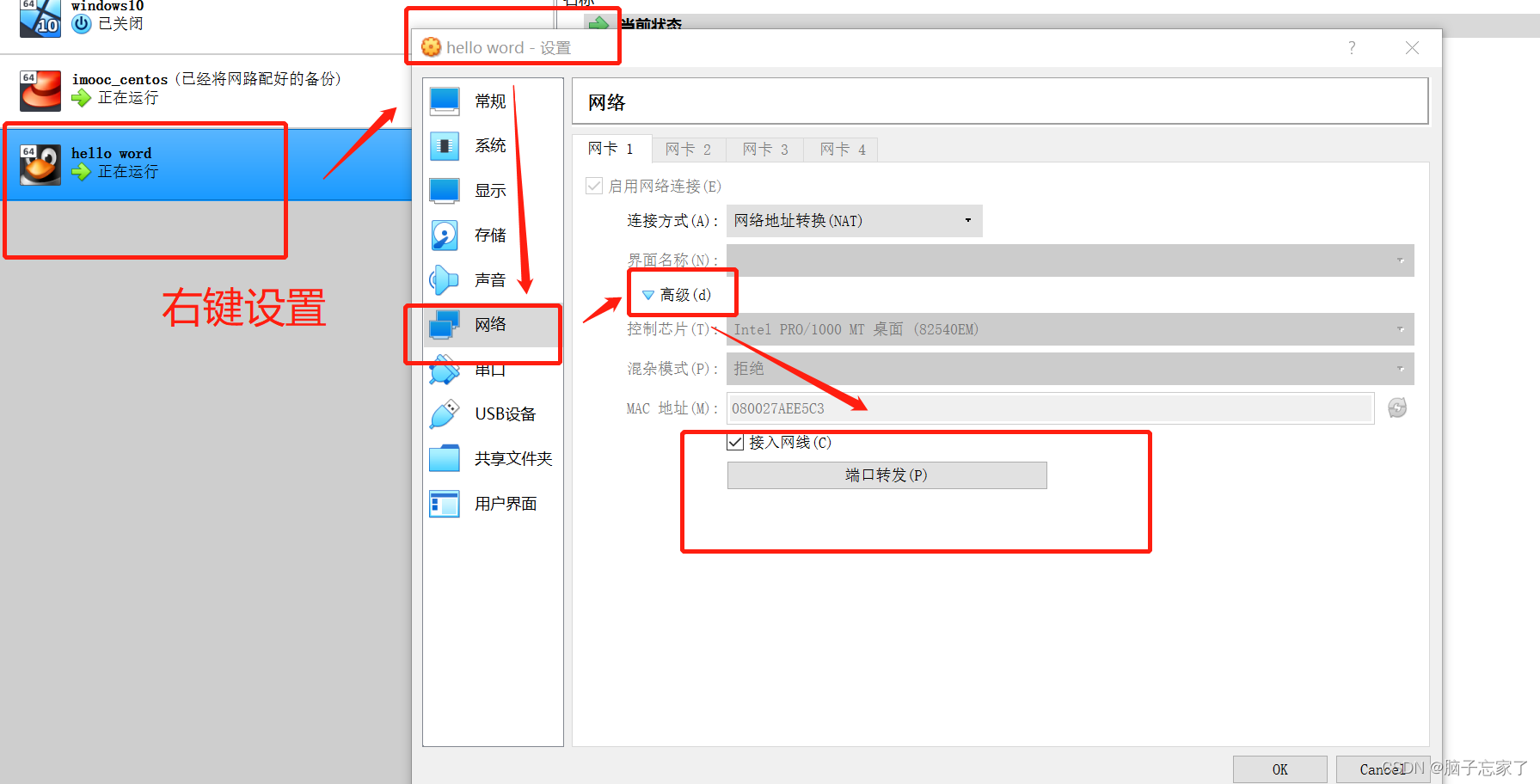Select the imooc_centos VM red hat icon

pos(40,90)
